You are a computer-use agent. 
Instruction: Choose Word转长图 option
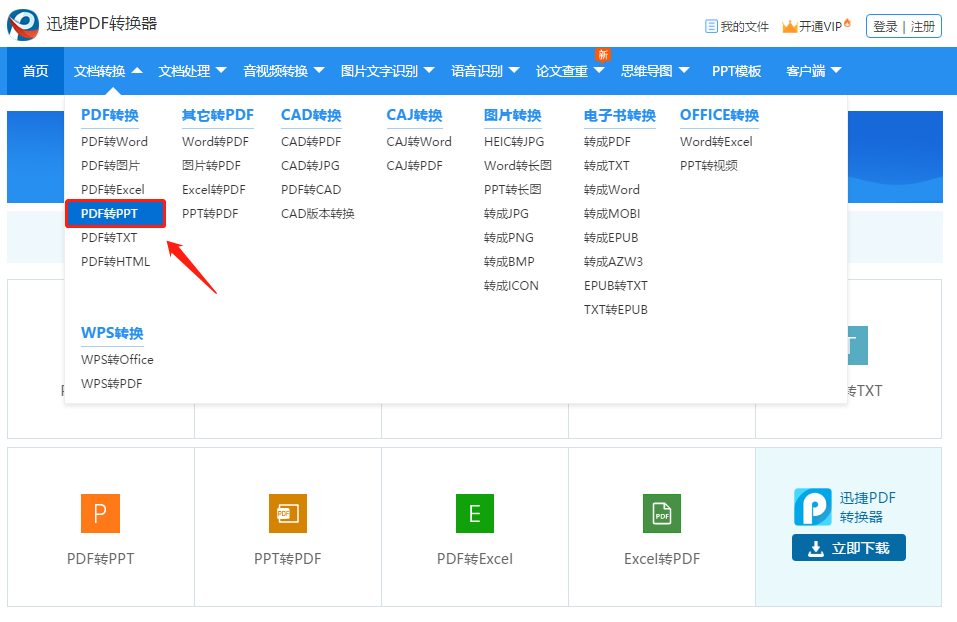pyautogui.click(x=518, y=165)
